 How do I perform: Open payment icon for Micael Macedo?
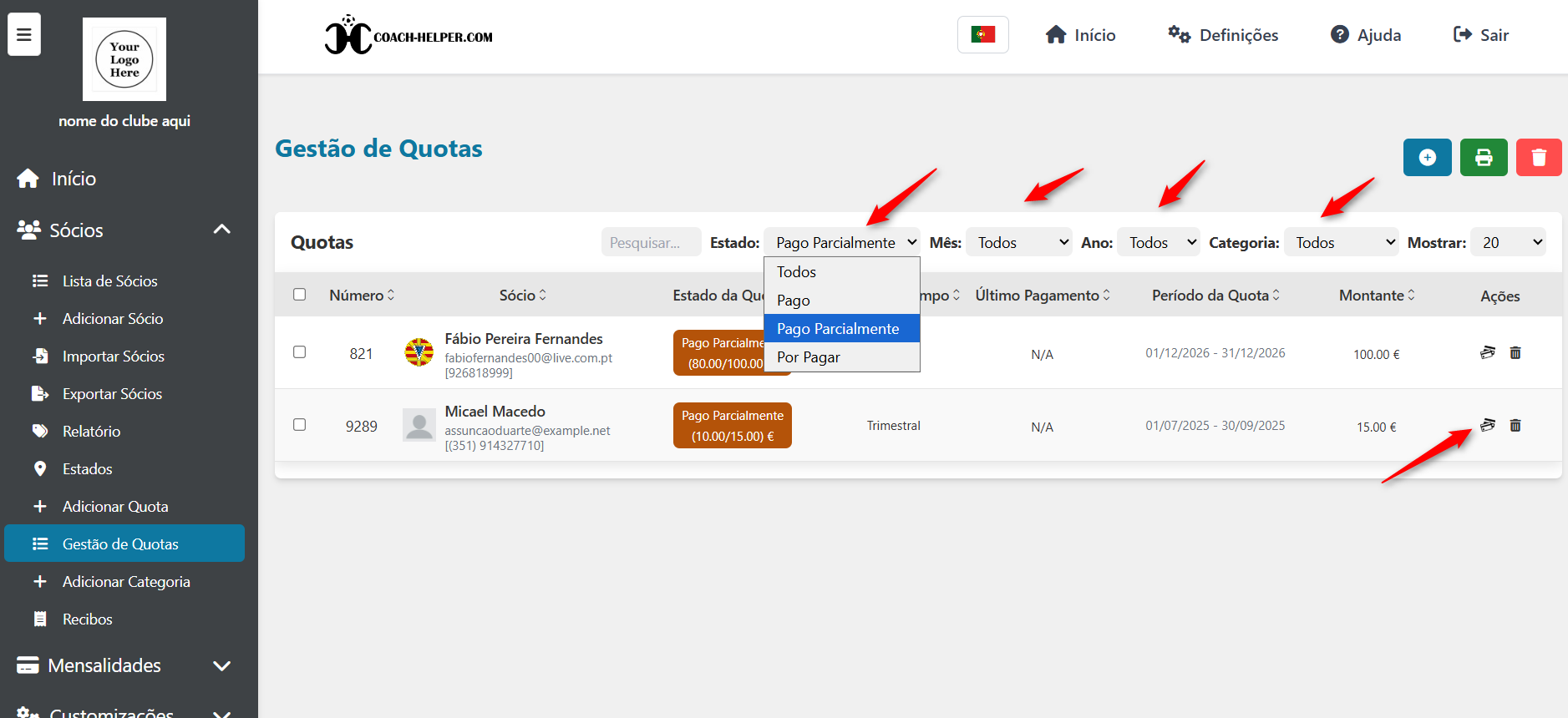(x=1487, y=426)
